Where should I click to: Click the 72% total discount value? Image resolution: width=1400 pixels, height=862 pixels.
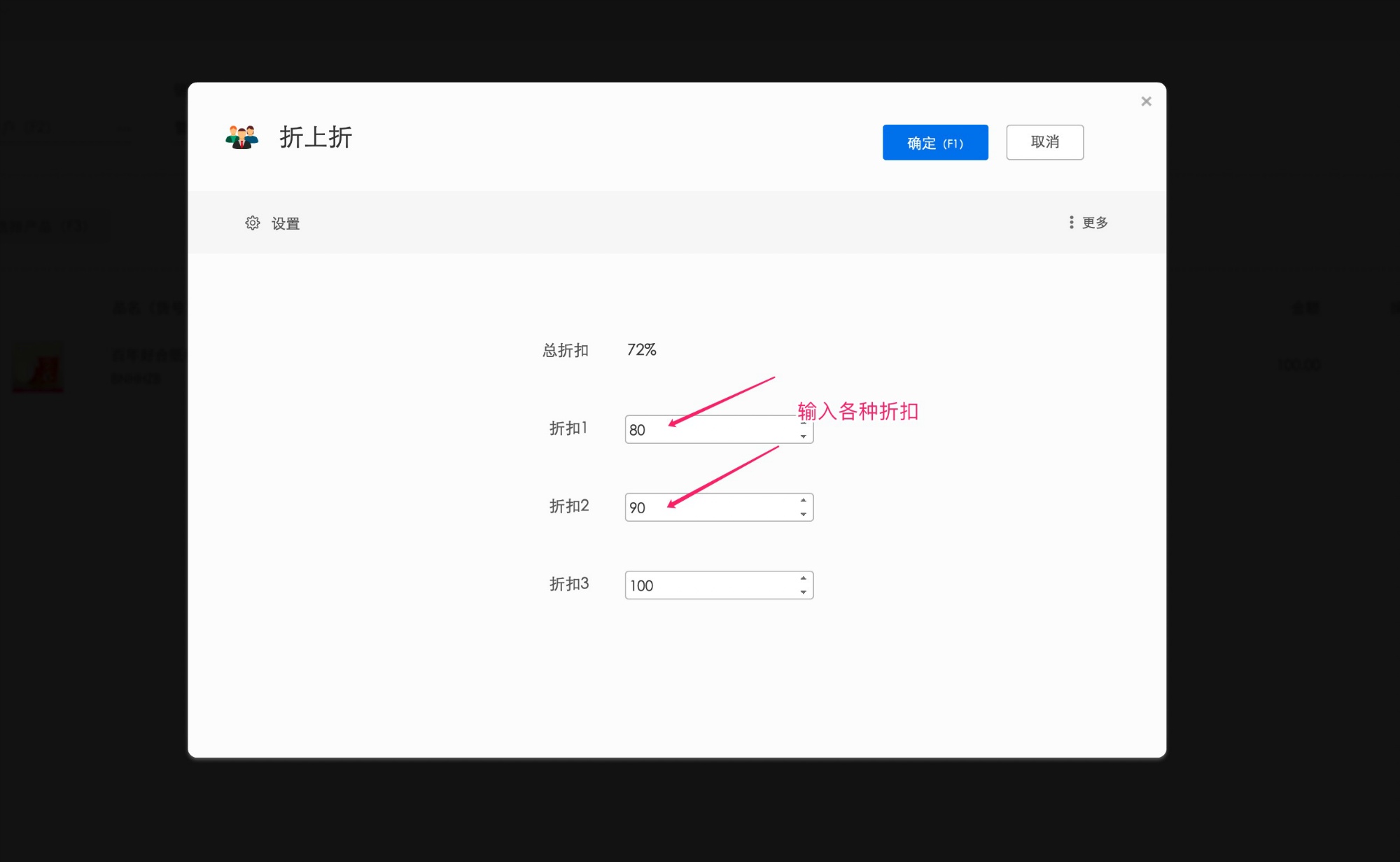(642, 349)
